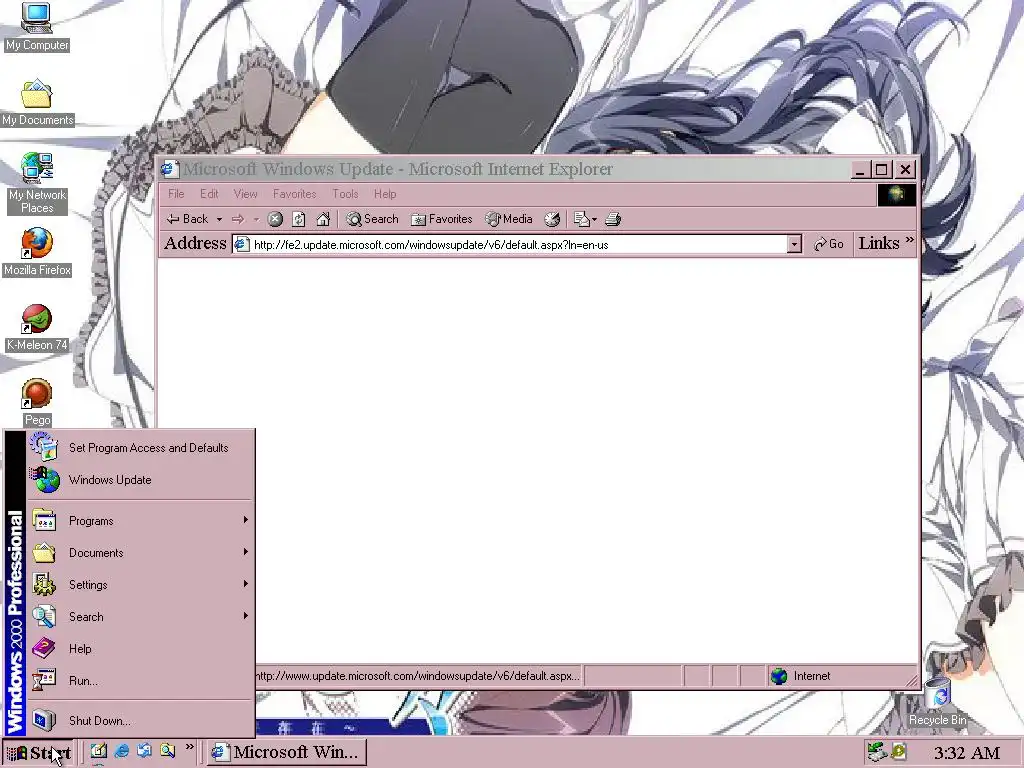Click the History clock icon
1024x768 pixels.
(x=552, y=219)
